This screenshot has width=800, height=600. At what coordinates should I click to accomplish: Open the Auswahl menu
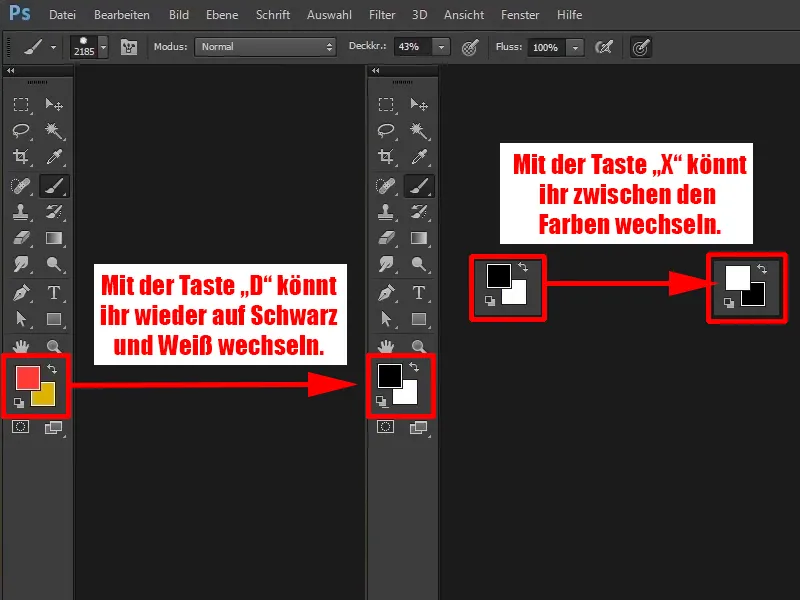329,15
